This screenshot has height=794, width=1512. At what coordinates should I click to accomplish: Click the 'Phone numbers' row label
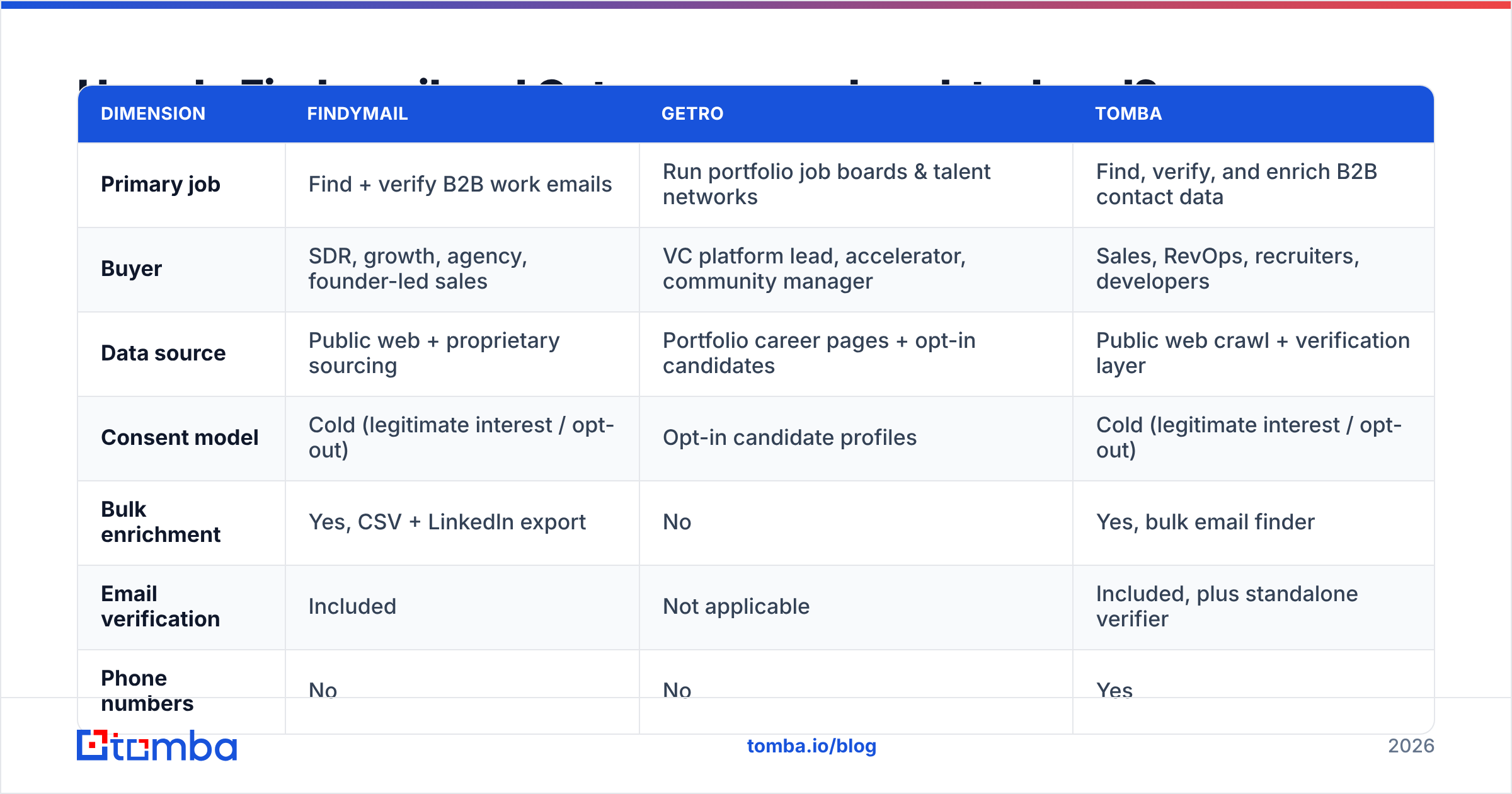tap(147, 691)
